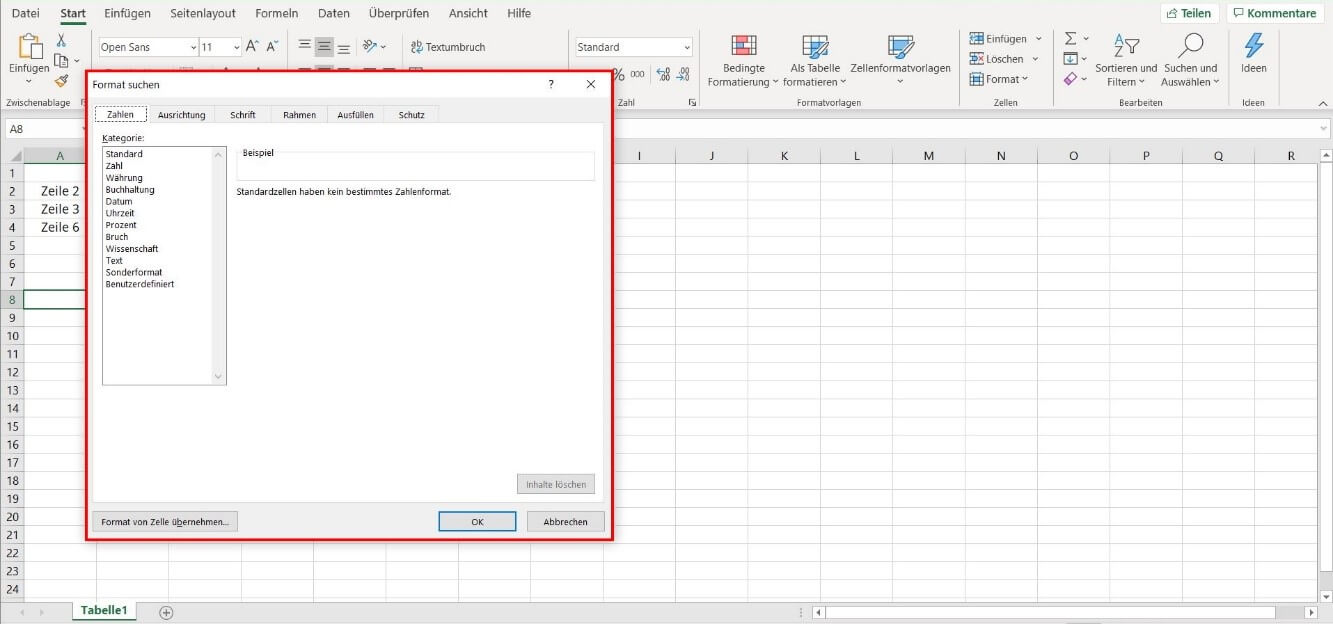This screenshot has height=624, width=1333.
Task: Click the Textumbruch wrap text button
Action: [x=447, y=47]
